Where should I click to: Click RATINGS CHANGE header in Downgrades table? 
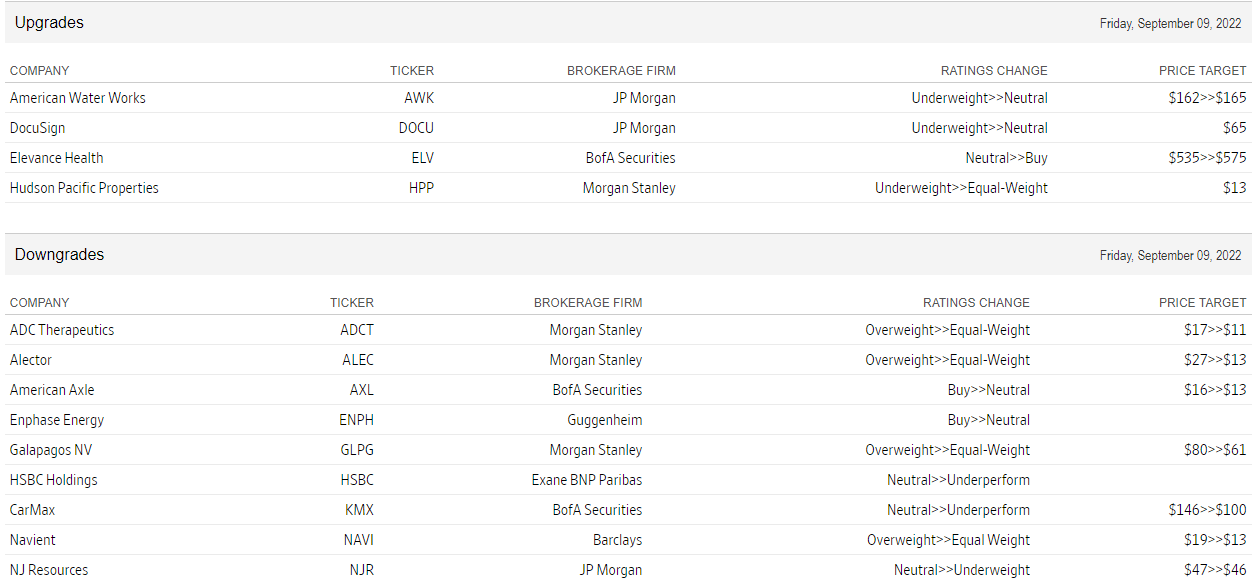[x=976, y=303]
